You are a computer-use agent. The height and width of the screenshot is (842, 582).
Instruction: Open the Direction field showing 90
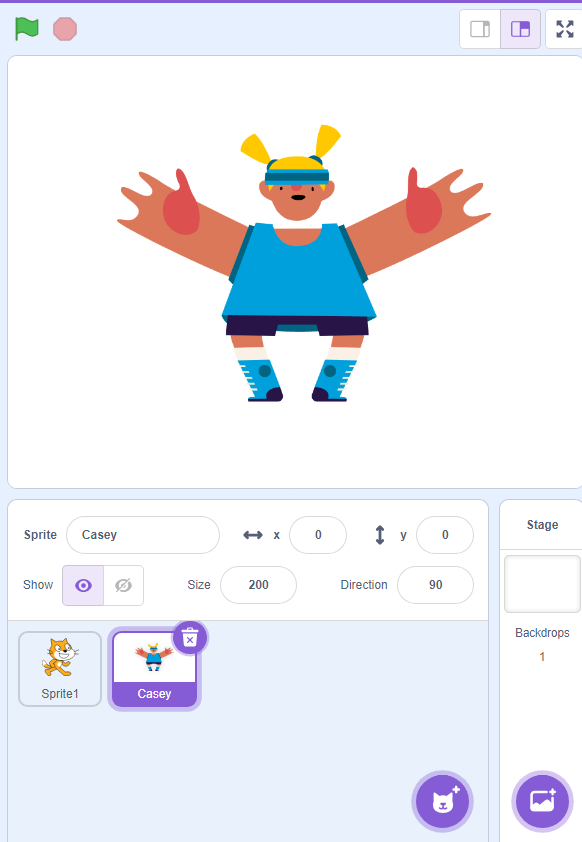point(435,585)
